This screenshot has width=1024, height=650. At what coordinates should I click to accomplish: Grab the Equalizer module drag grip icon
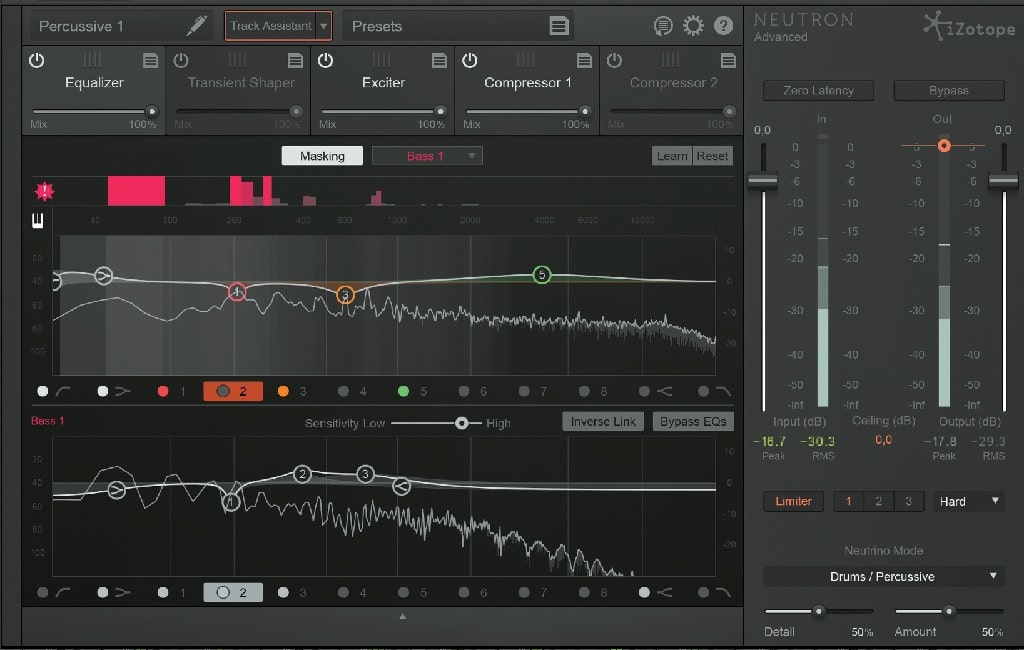click(92, 60)
